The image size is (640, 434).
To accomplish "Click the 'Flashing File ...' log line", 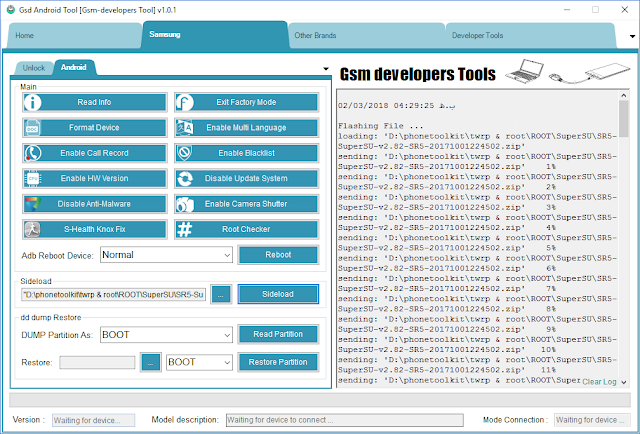I will tap(380, 126).
